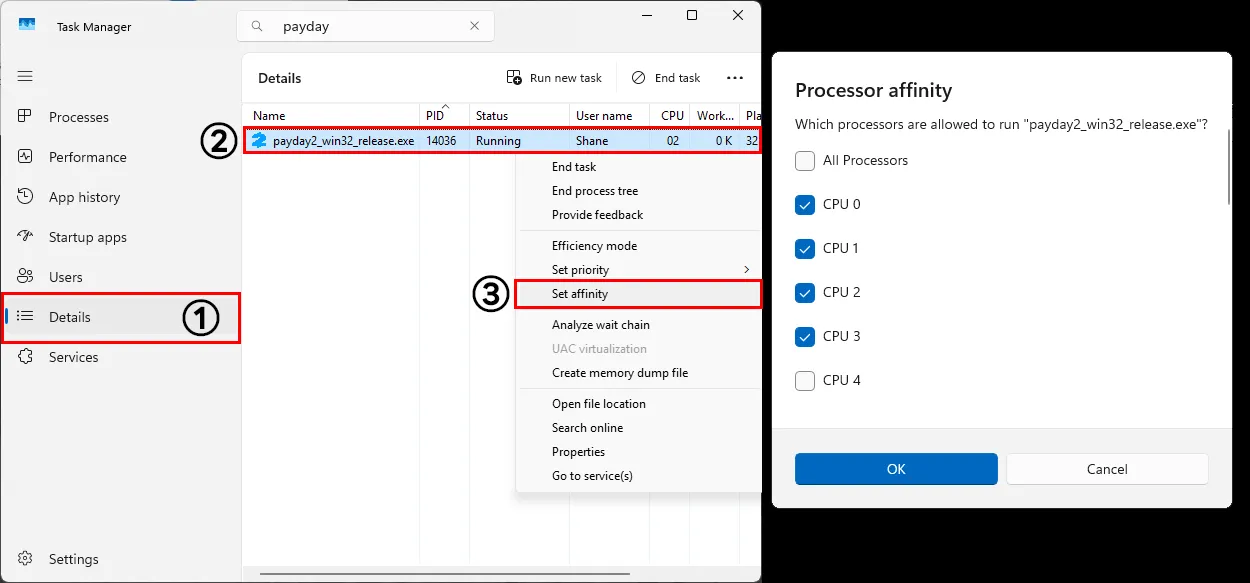Viewport: 1250px width, 583px height.
Task: Open the hamburger navigation menu
Action: click(x=26, y=76)
